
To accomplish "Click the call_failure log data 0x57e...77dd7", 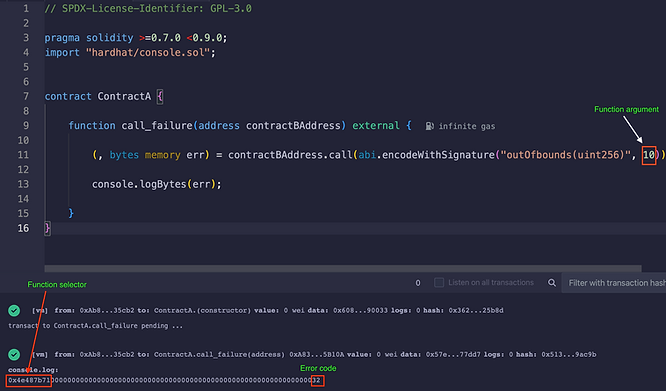I will point(453,354).
